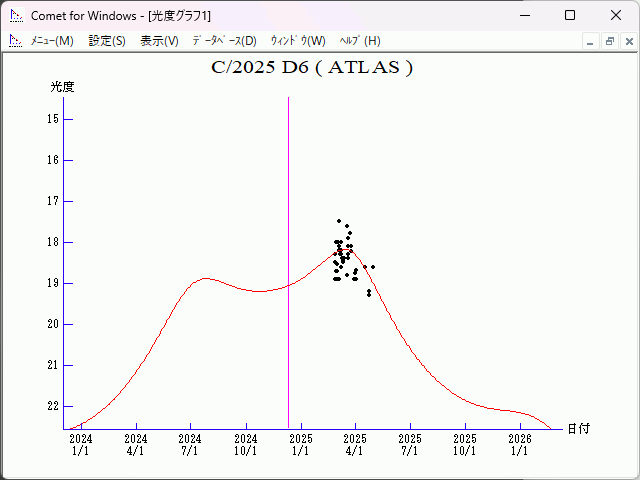Click the 日付 axis label

coord(578,428)
